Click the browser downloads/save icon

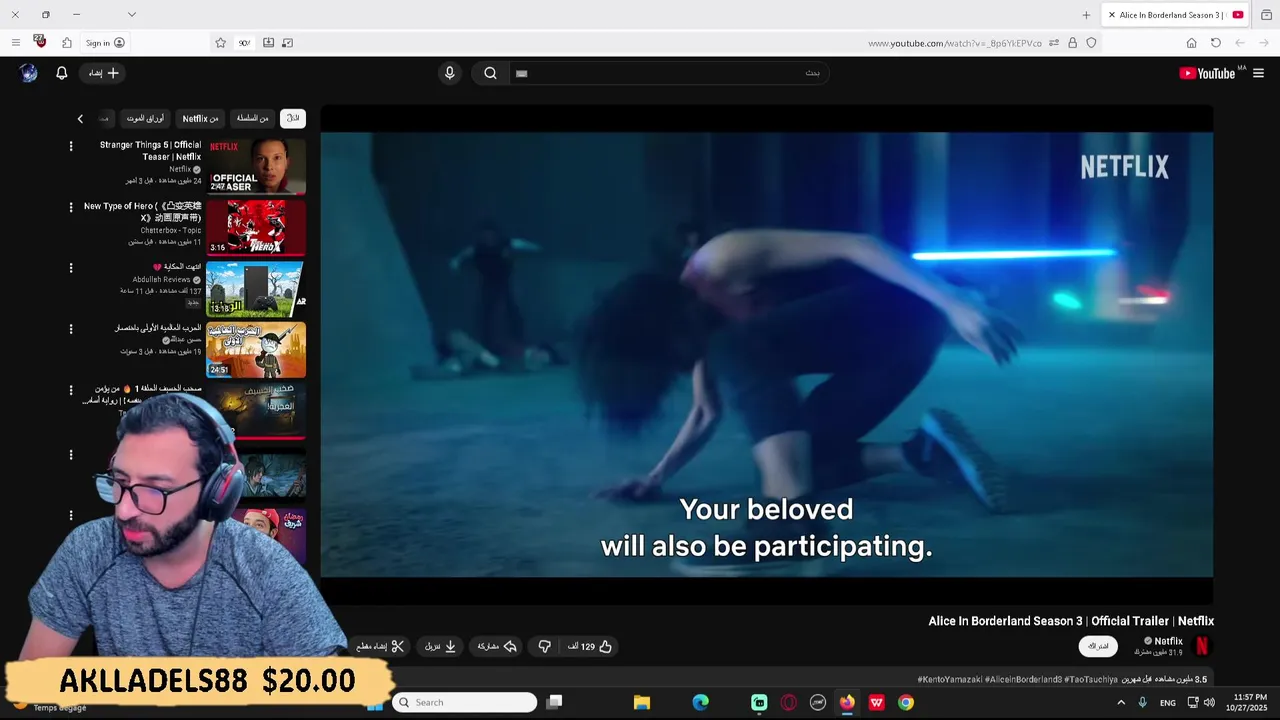pos(268,43)
